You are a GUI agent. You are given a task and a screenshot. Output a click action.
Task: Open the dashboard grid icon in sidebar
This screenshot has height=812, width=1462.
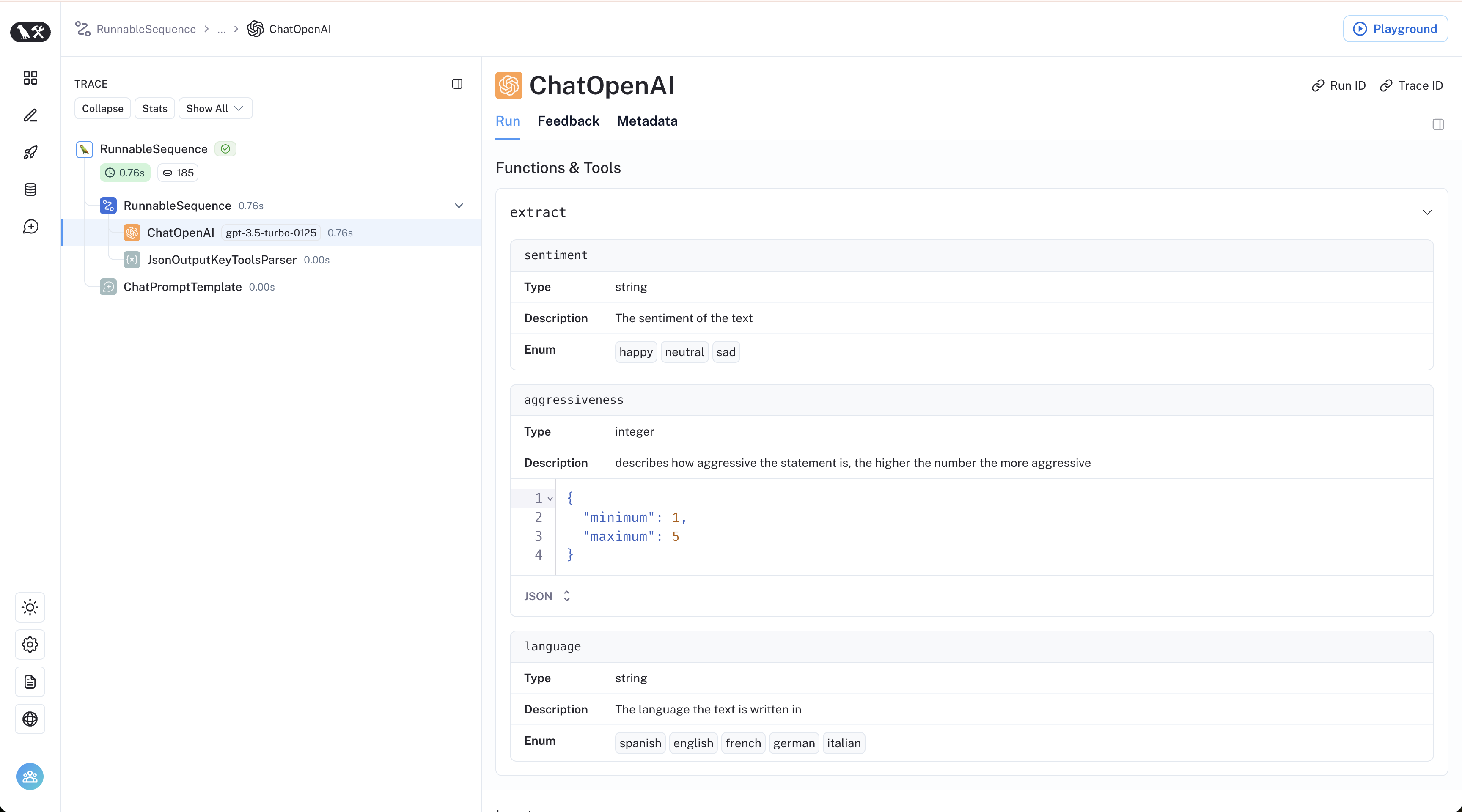(30, 78)
